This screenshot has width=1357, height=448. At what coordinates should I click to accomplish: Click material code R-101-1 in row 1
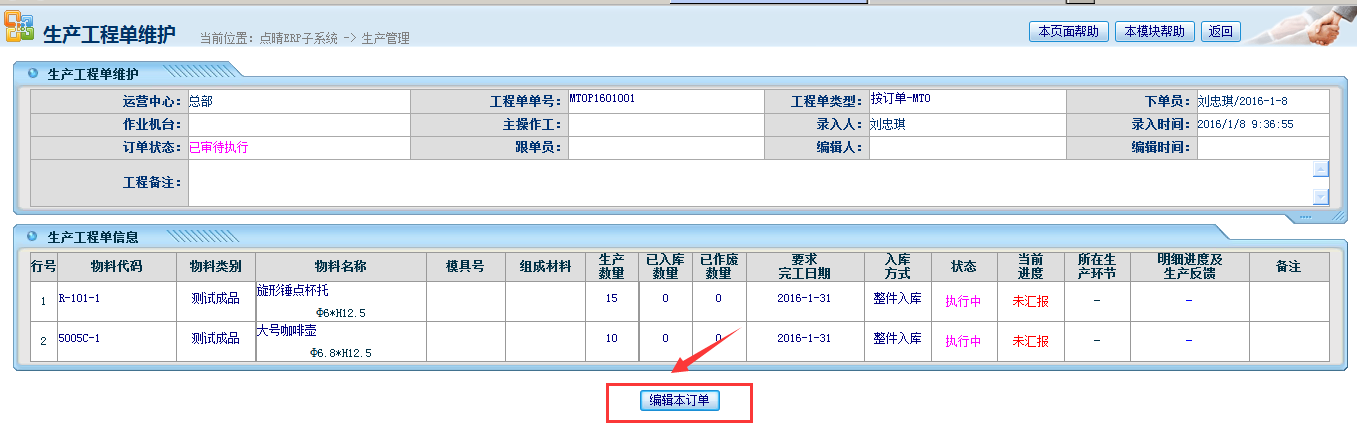point(79,298)
